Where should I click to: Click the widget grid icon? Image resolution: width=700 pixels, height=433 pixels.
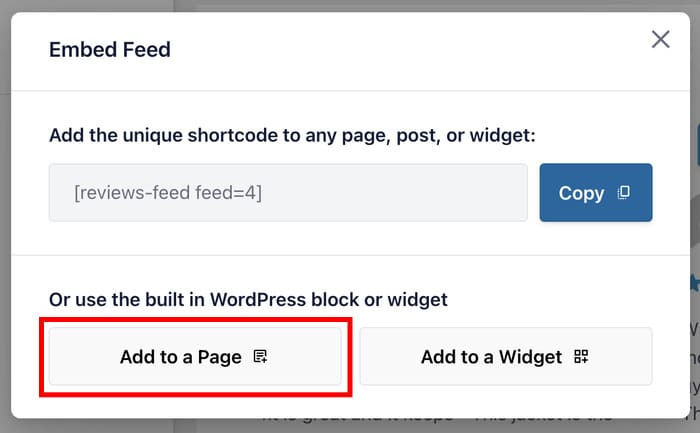tap(582, 356)
